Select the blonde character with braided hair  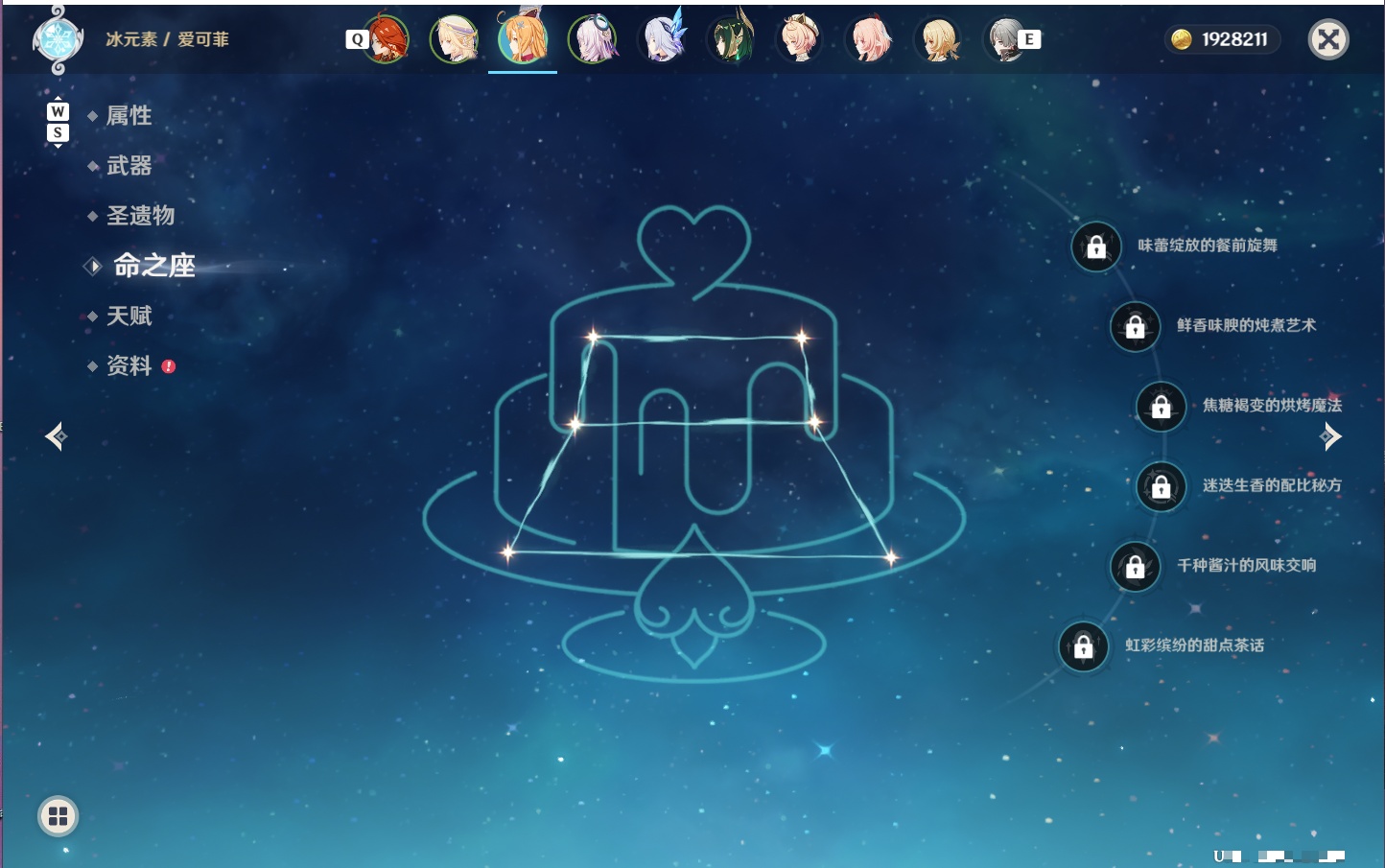(939, 39)
